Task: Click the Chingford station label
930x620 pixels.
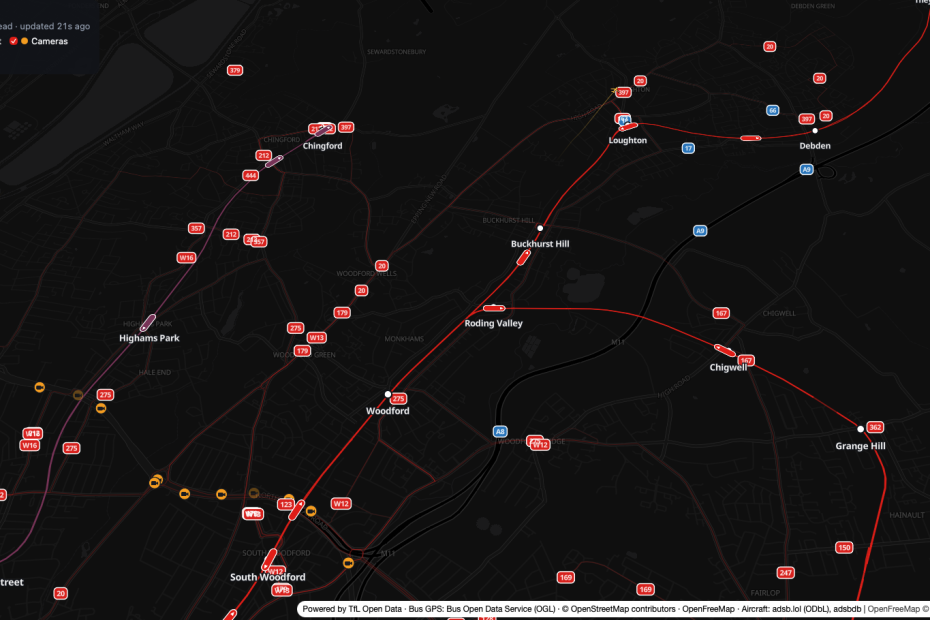Action: pyautogui.click(x=322, y=145)
